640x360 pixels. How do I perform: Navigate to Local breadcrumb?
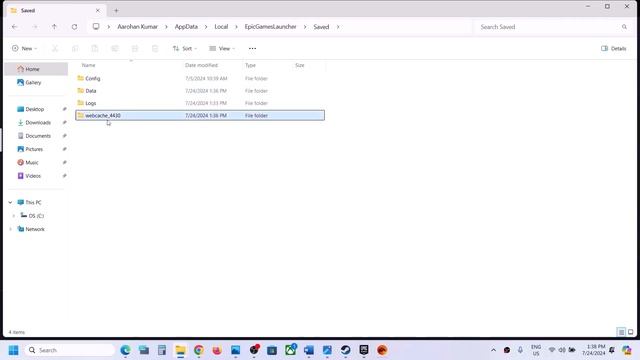(x=221, y=27)
